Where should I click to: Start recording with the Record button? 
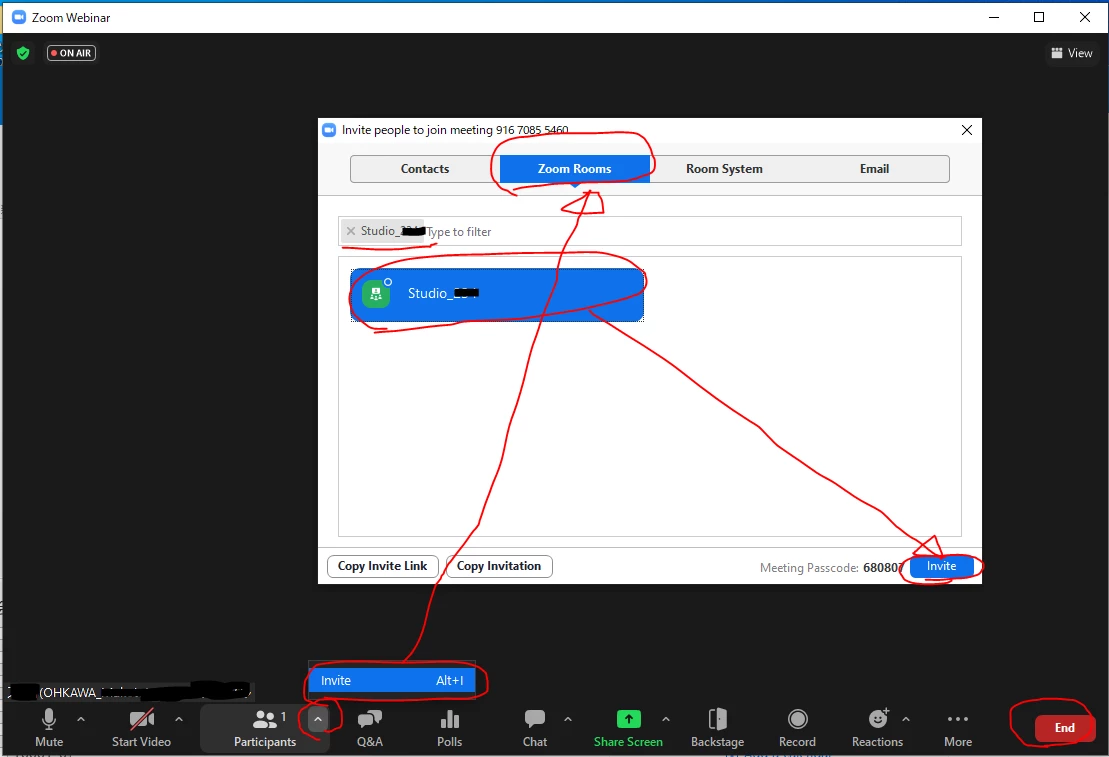[x=797, y=727]
